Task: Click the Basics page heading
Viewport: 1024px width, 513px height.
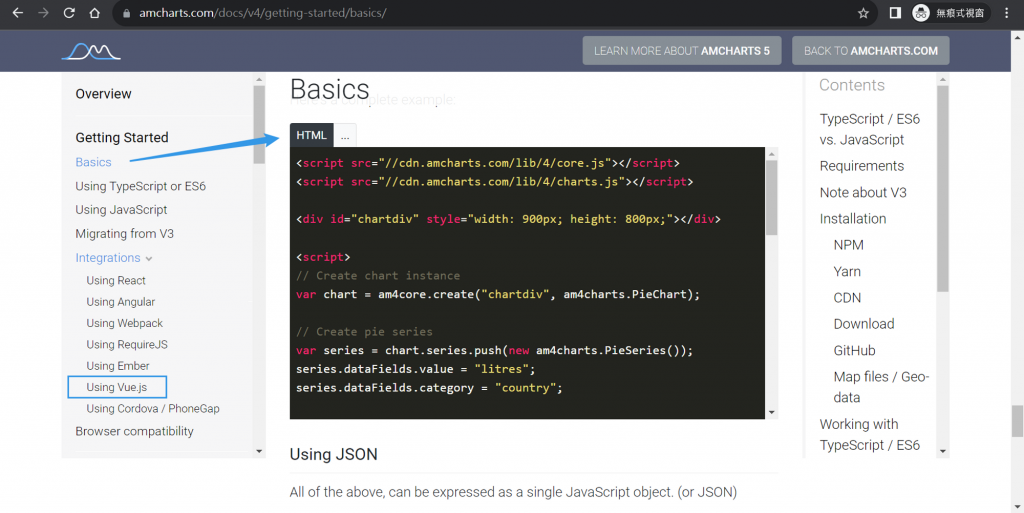Action: point(330,89)
